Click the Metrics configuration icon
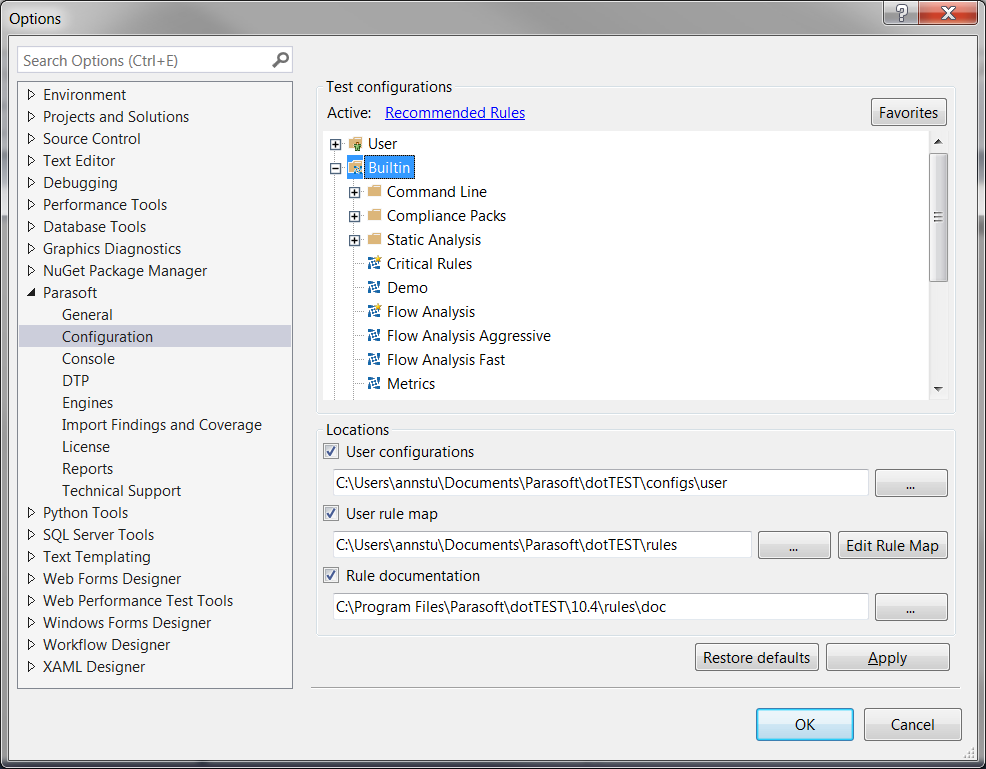Viewport: 986px width, 769px height. (375, 383)
